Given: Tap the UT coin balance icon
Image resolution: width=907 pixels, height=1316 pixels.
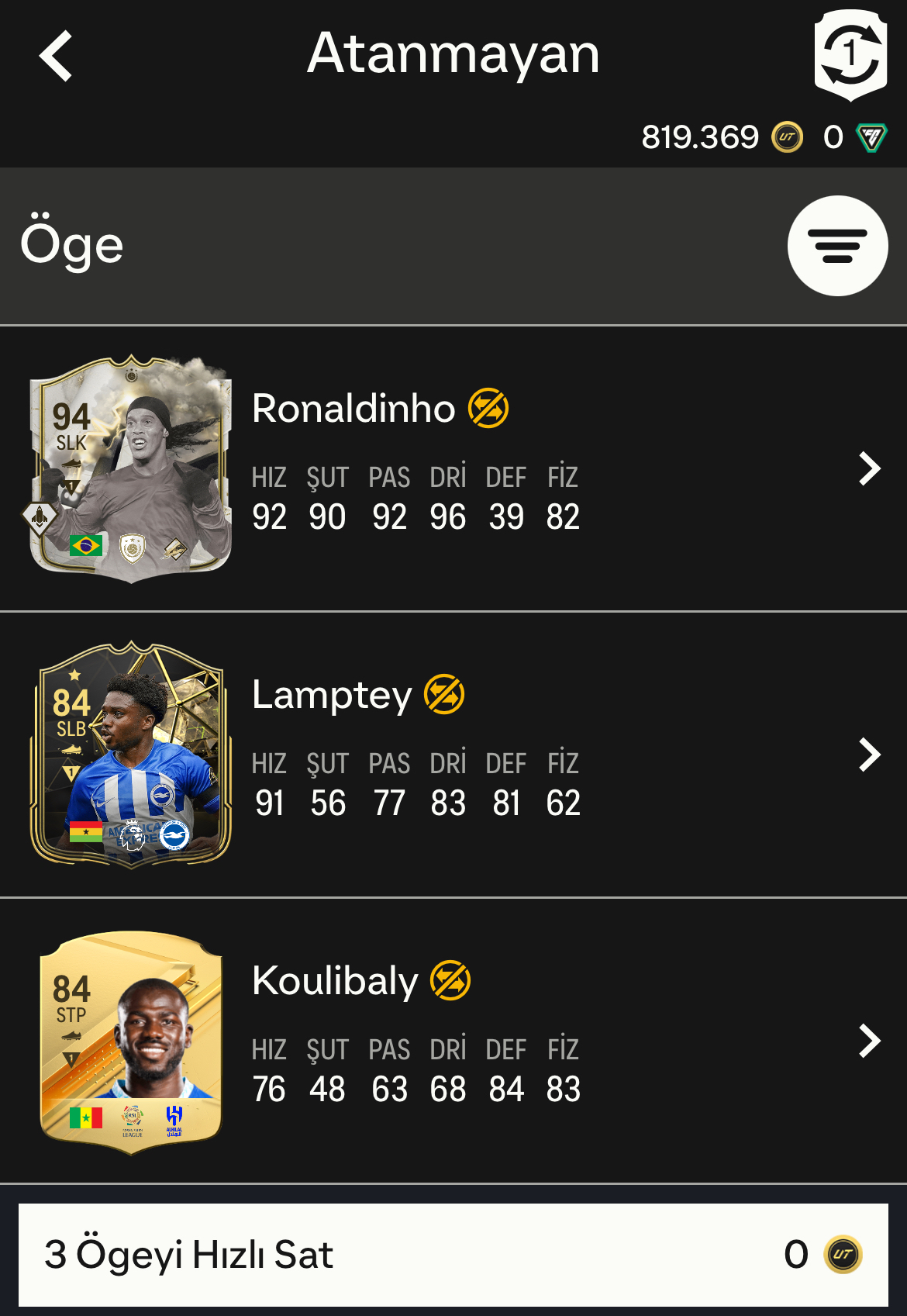Looking at the screenshot, I should [x=788, y=137].
